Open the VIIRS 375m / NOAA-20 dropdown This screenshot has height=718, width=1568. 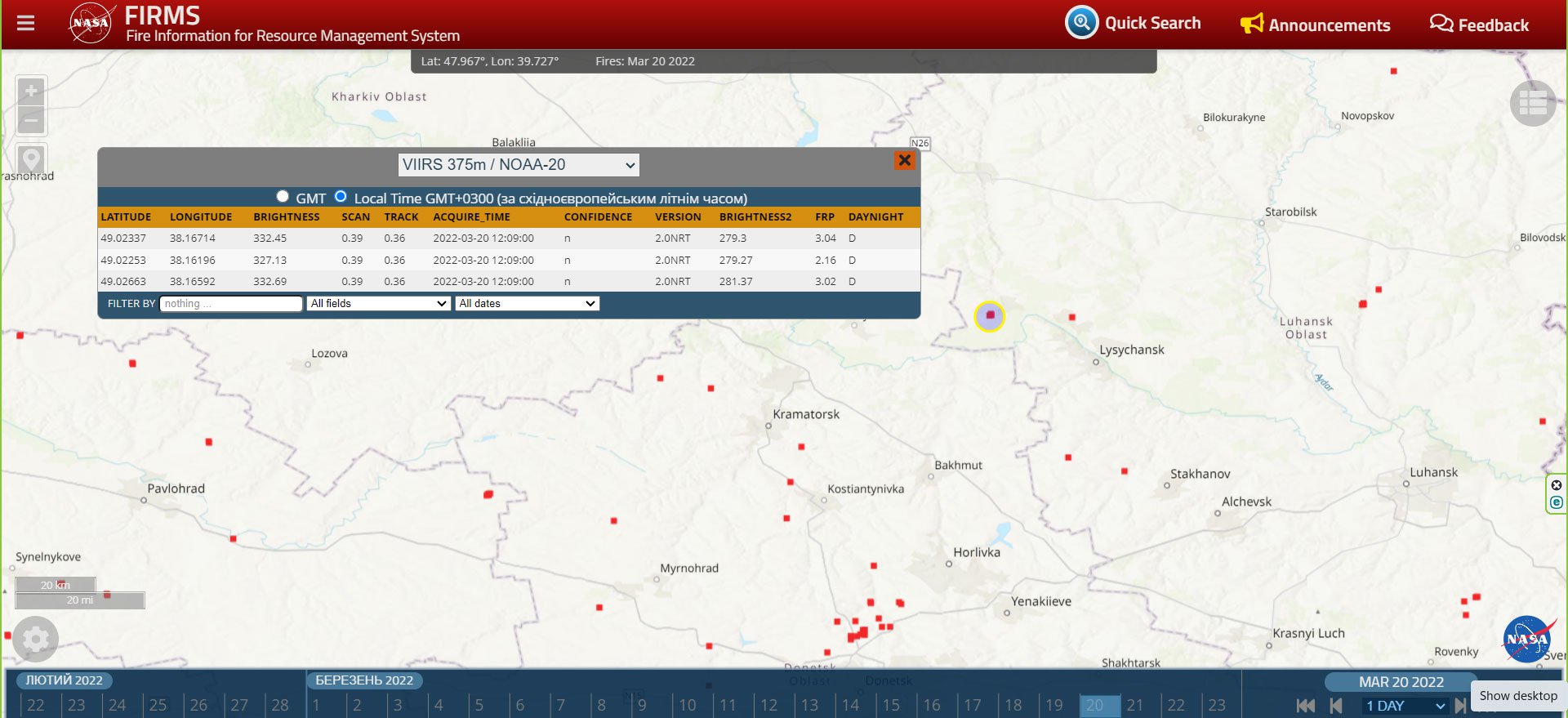pos(519,165)
